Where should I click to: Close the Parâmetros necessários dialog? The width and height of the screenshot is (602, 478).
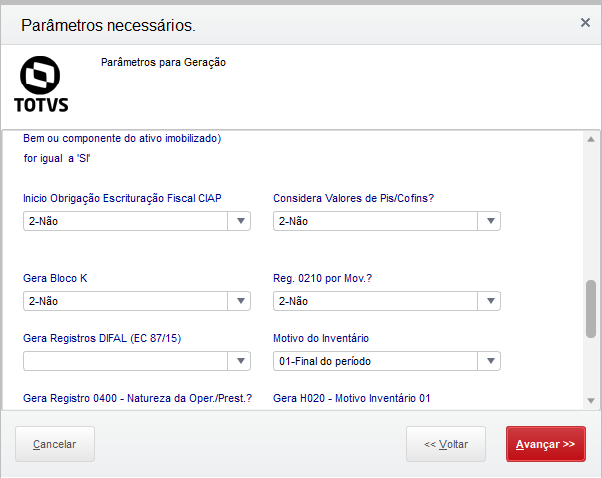coord(585,23)
